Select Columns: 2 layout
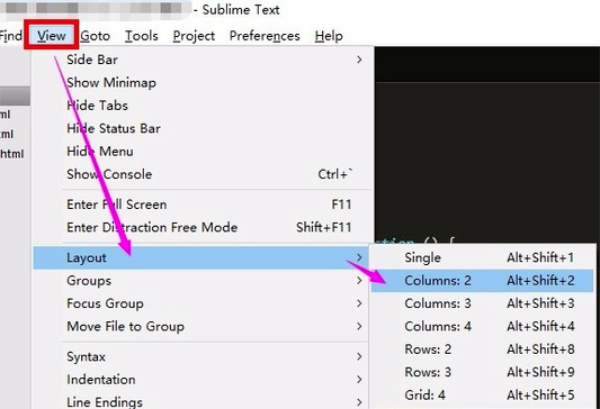This screenshot has height=409, width=600. click(482, 280)
